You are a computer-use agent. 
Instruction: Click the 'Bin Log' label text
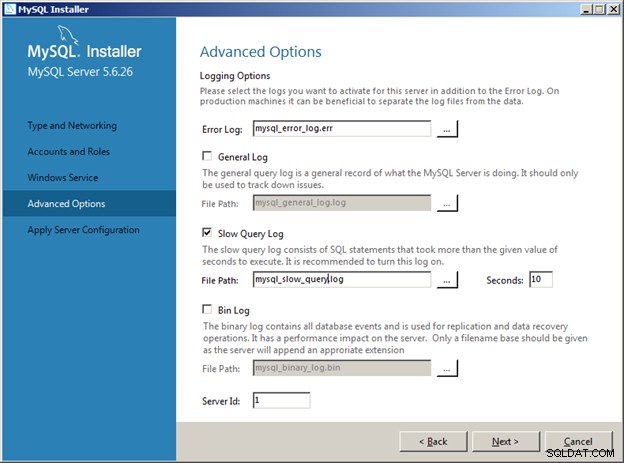234,311
